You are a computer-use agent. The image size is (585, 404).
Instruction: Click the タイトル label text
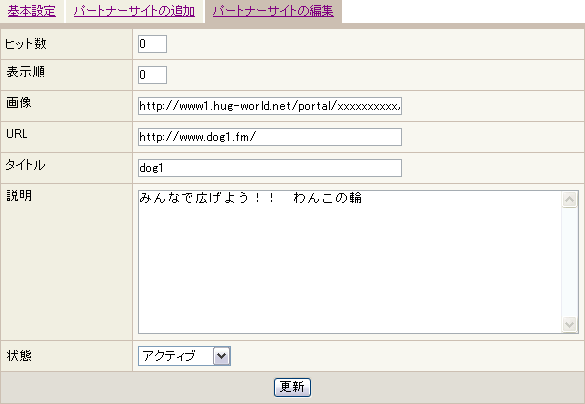click(25, 165)
